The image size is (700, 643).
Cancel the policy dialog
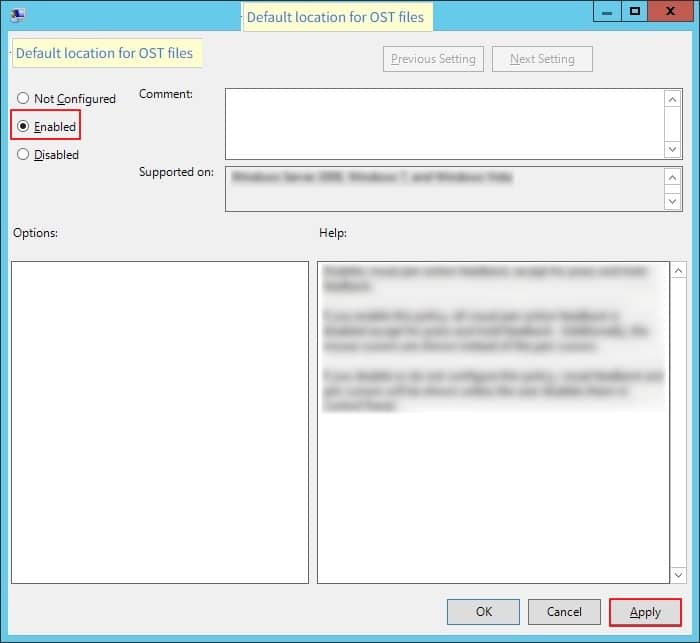(564, 612)
